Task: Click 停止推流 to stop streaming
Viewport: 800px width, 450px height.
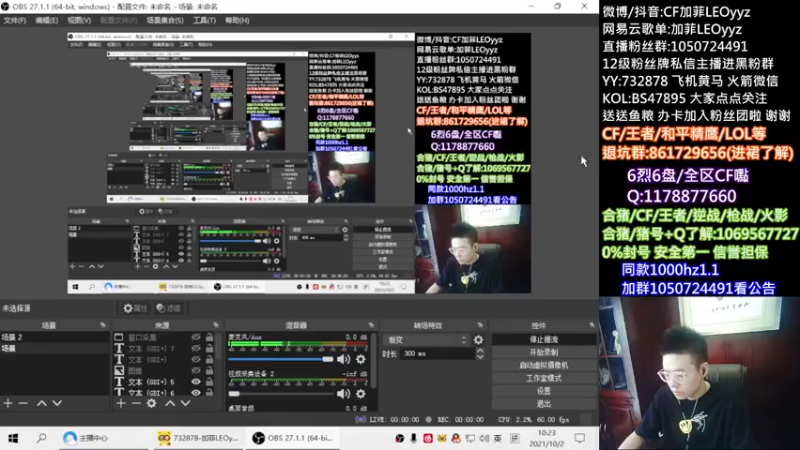Action: pos(544,339)
